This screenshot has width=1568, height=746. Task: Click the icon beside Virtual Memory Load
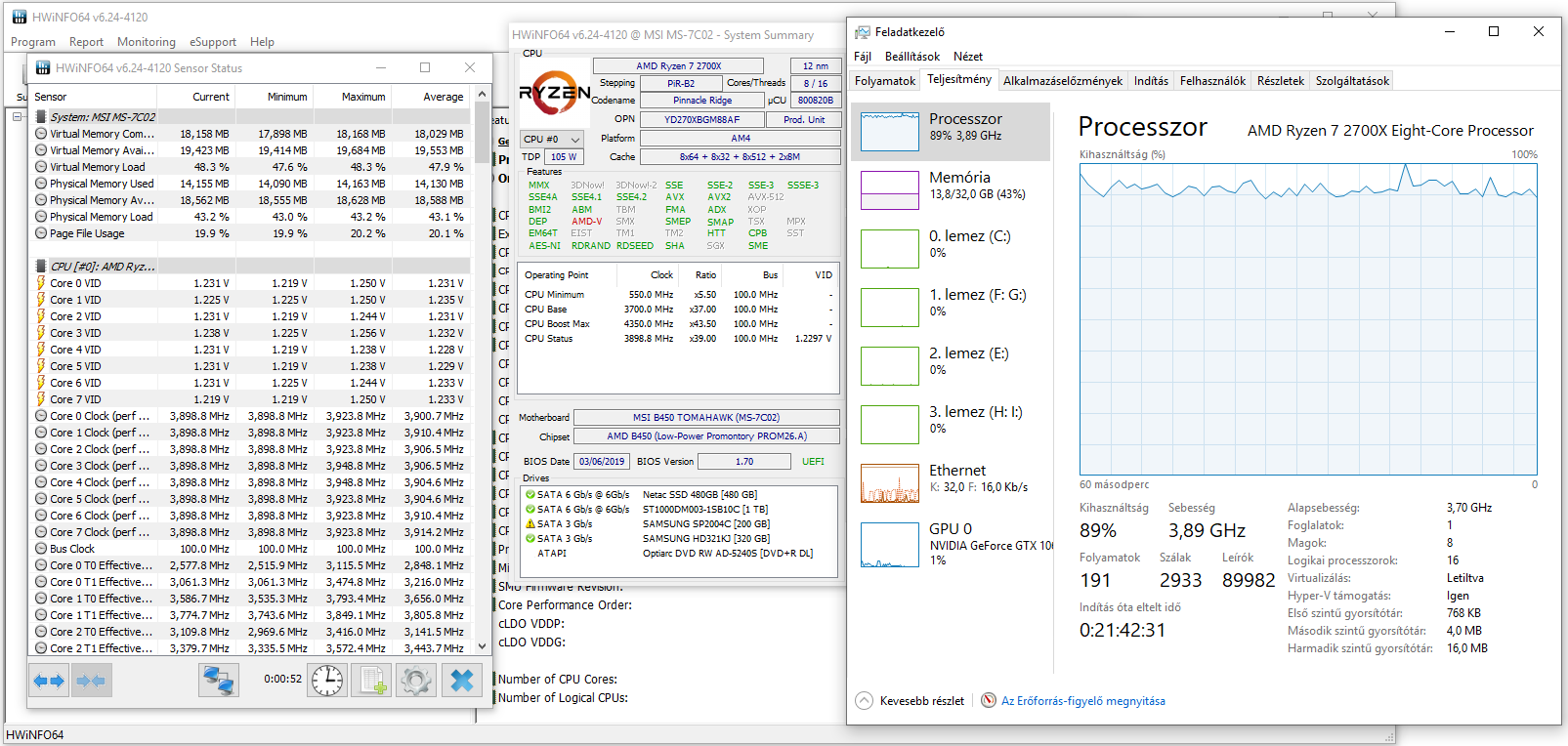pos(41,167)
